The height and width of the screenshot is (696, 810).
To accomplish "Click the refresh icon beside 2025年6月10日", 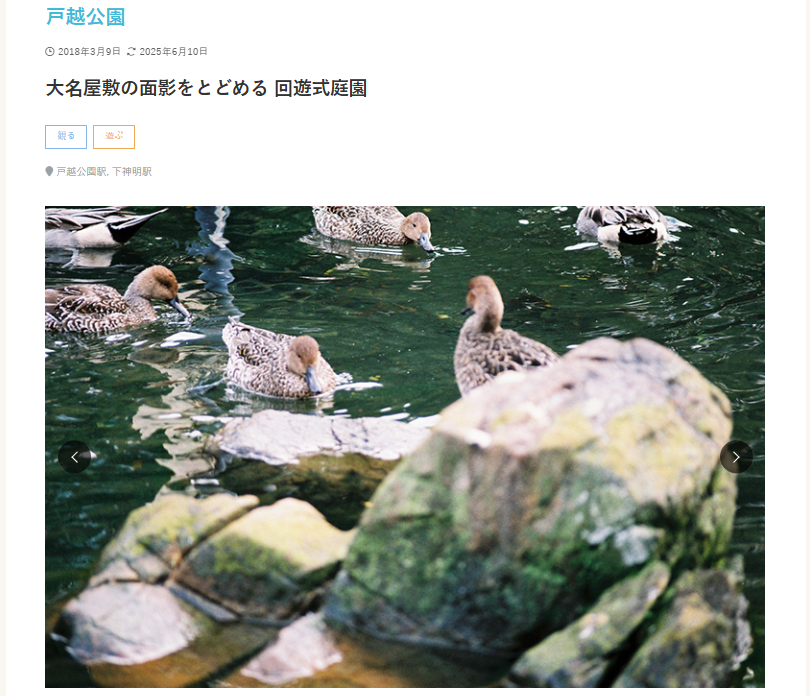I will tap(131, 51).
